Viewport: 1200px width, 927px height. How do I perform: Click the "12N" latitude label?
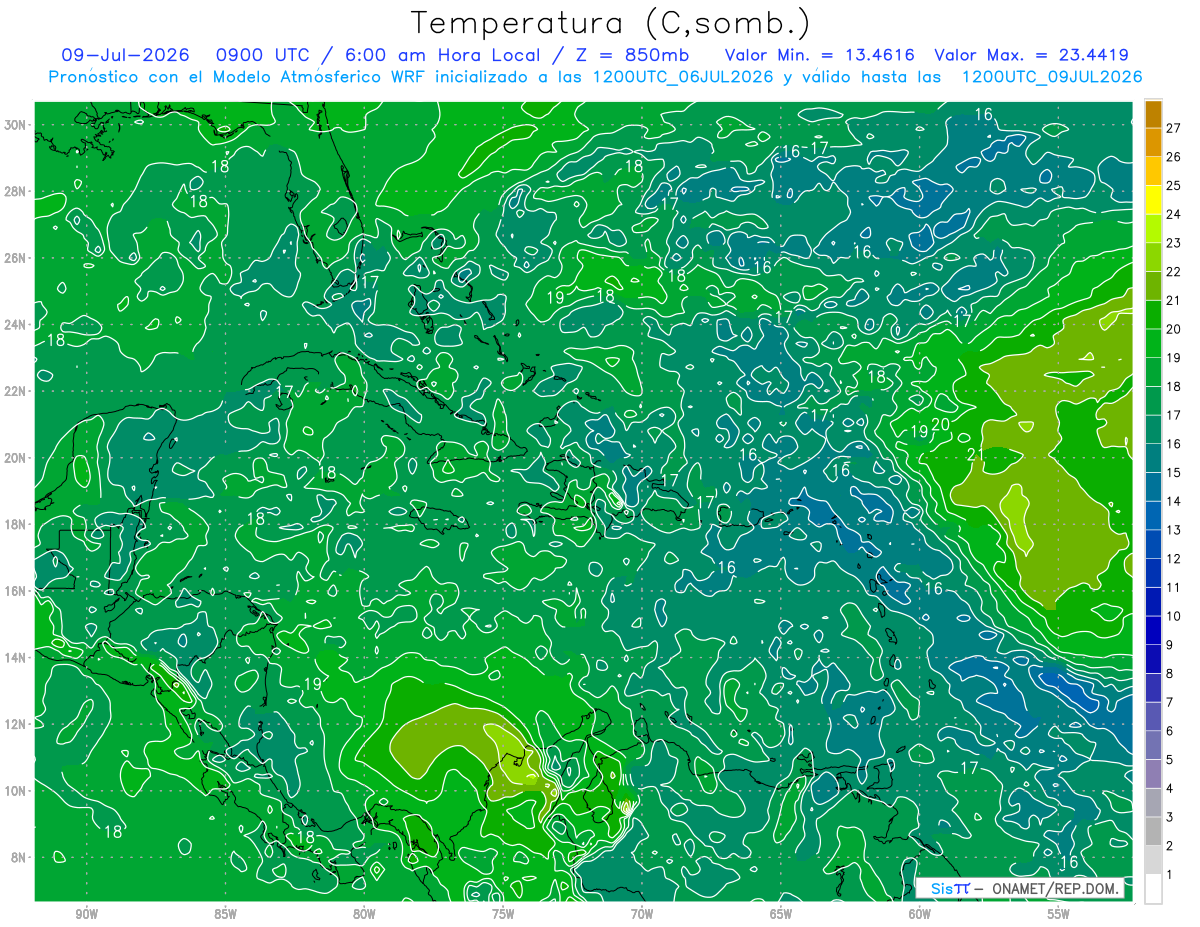[x=16, y=724]
